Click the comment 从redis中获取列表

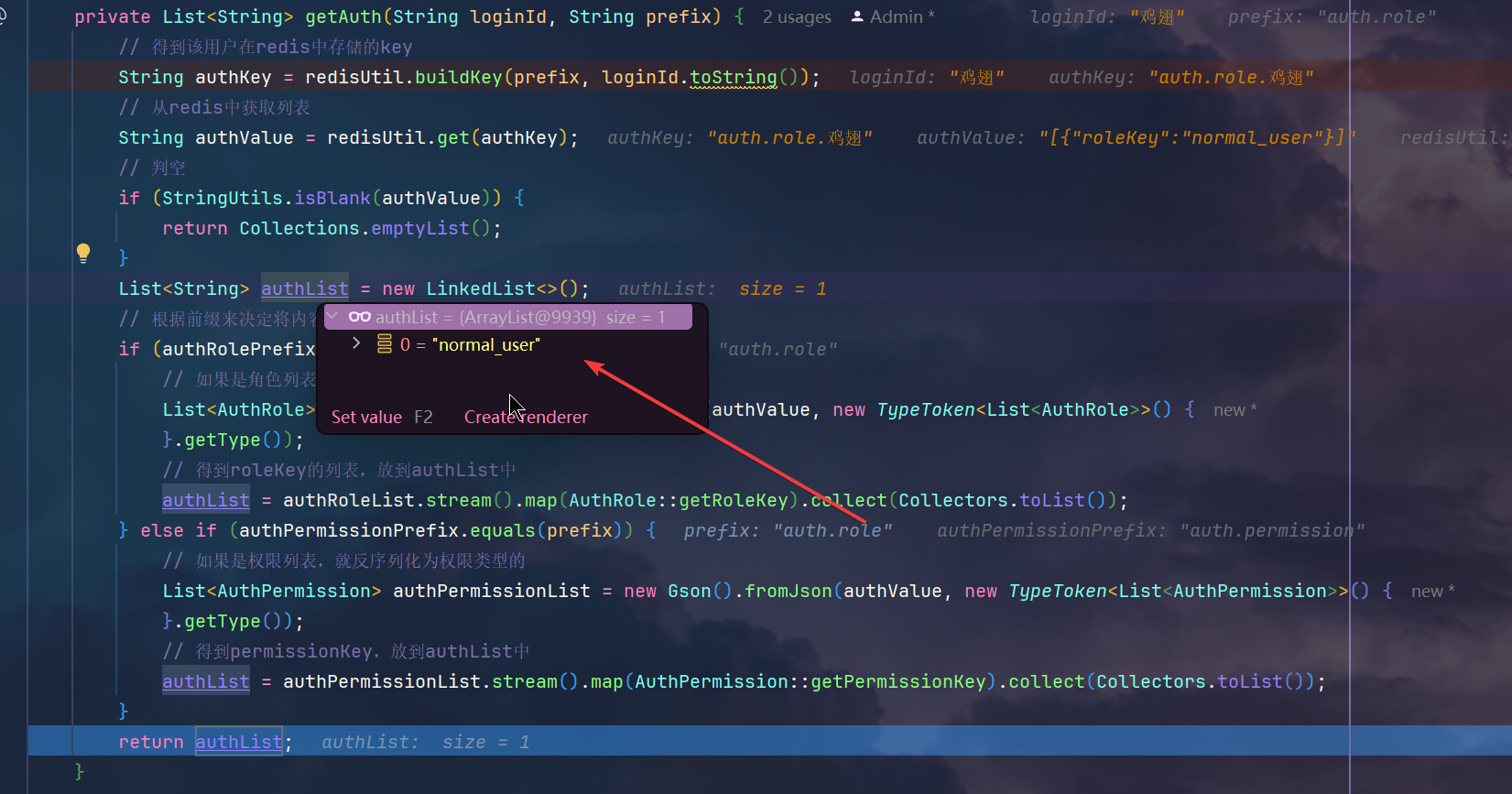point(214,107)
